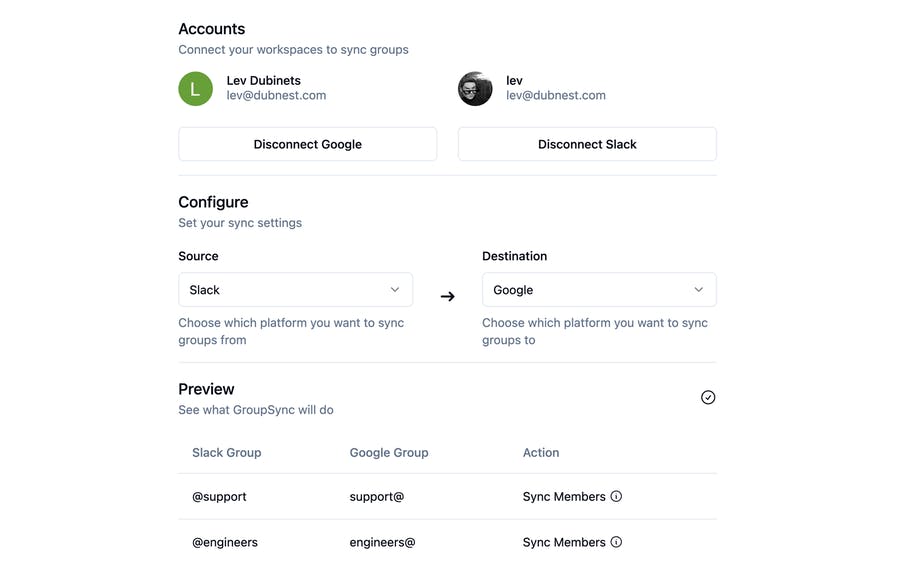Click the chevron in the Destination selector
The height and width of the screenshot is (573, 918).
click(x=698, y=290)
